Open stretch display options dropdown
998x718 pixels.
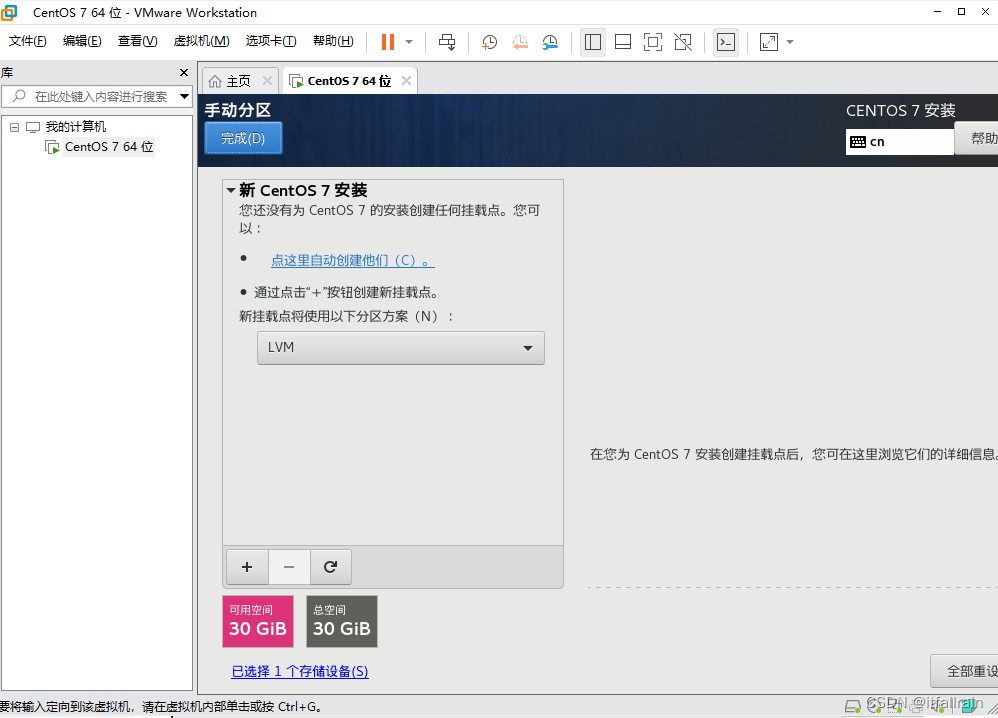[790, 42]
